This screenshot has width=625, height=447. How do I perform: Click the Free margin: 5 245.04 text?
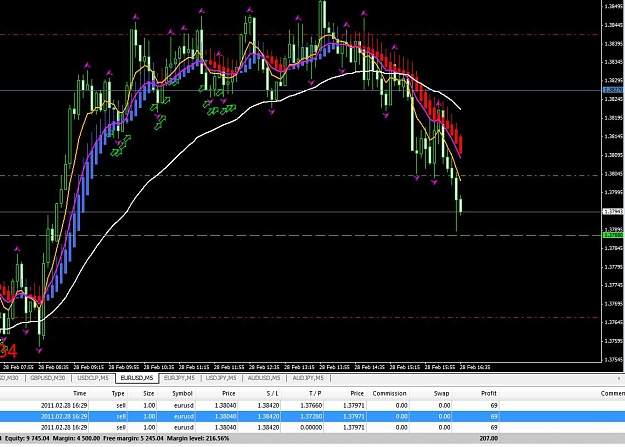pyautogui.click(x=133, y=438)
